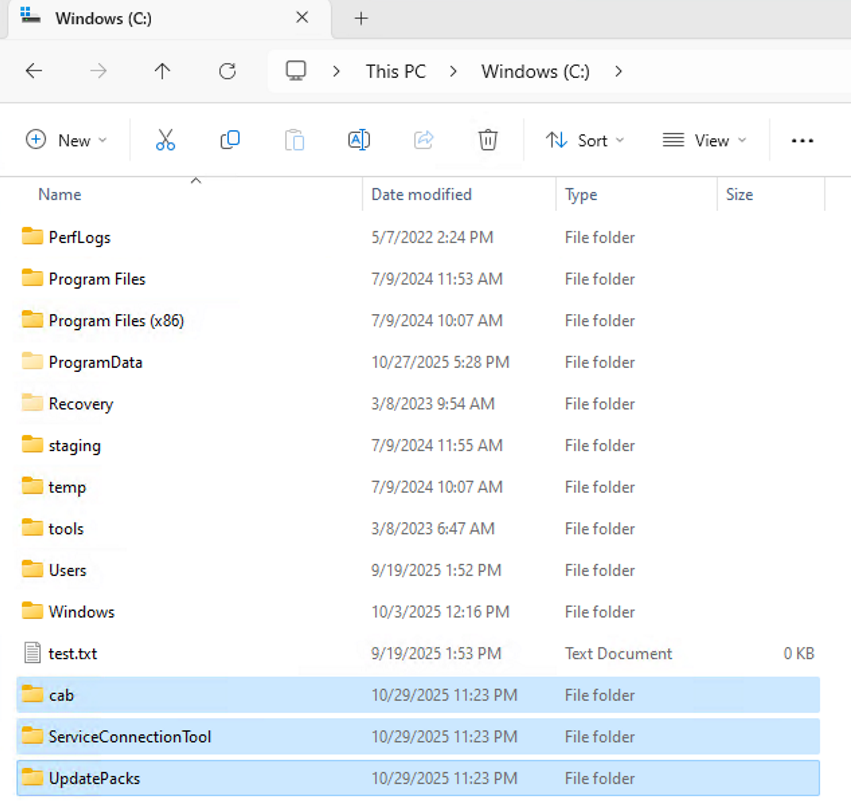The width and height of the screenshot is (851, 804).
Task: Click the Delete trash can icon
Action: click(x=487, y=140)
